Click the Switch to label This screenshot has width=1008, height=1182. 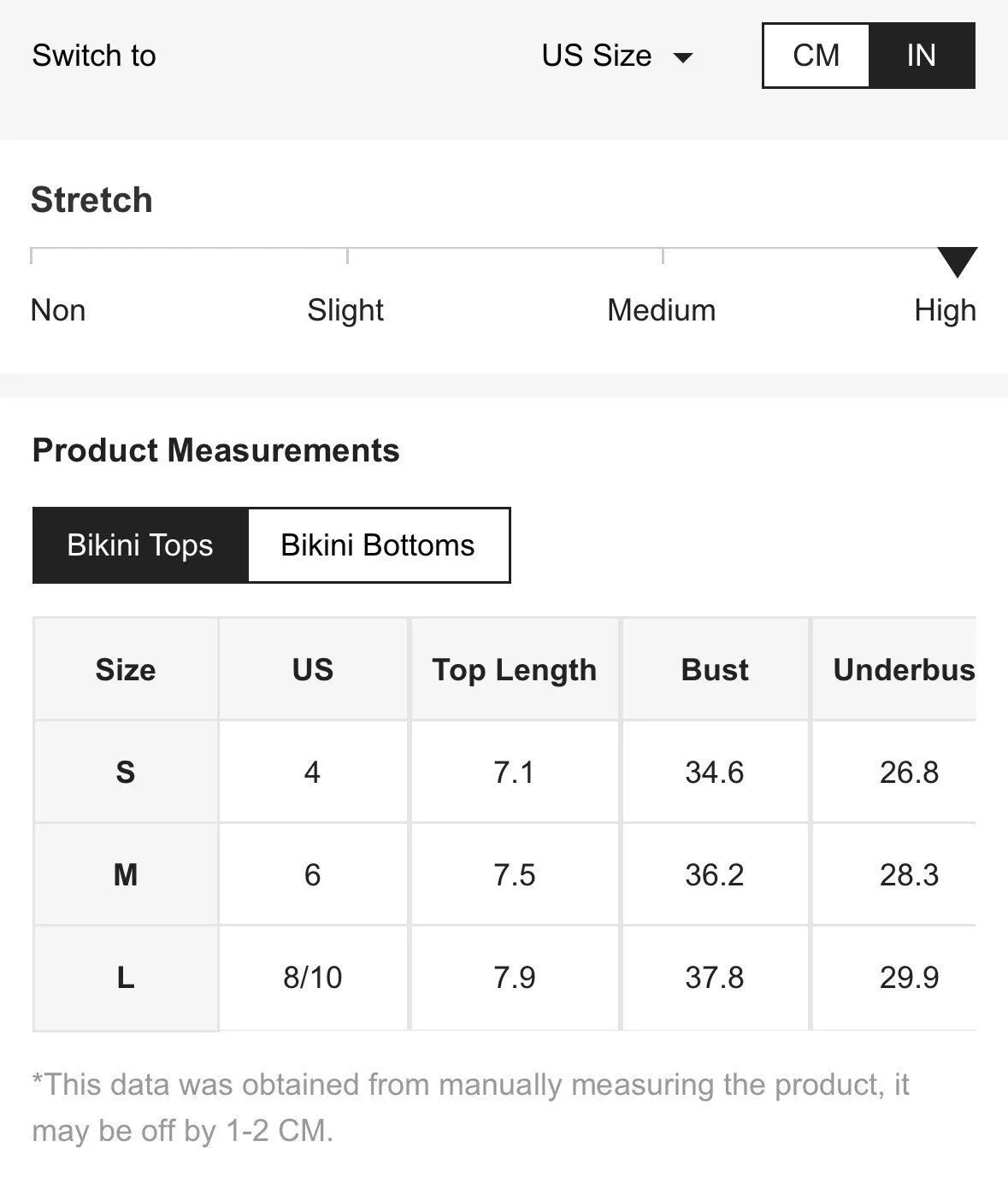tap(94, 56)
